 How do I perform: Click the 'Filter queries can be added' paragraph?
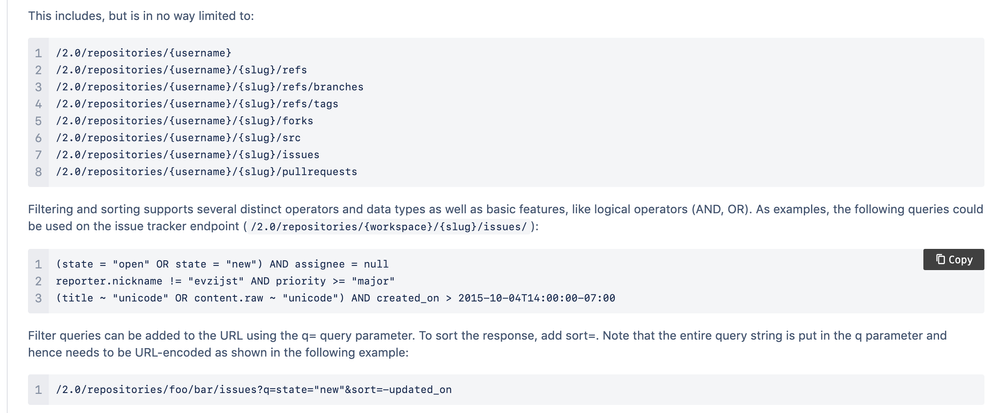[x=488, y=344]
